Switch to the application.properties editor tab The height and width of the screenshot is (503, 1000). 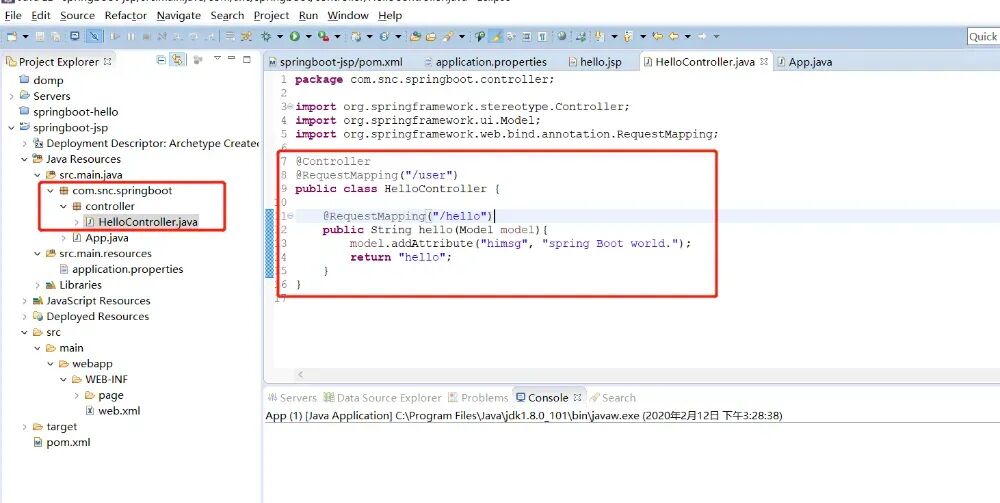click(485, 62)
